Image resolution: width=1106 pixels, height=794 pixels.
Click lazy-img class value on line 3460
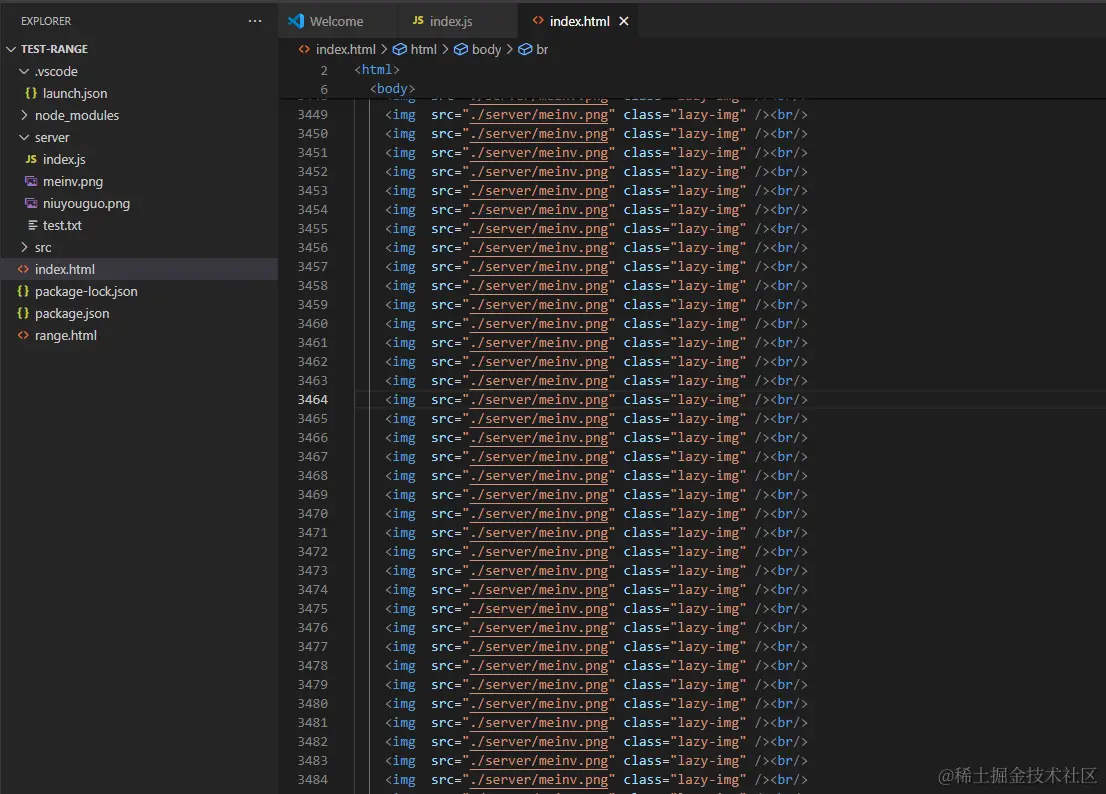(x=708, y=324)
